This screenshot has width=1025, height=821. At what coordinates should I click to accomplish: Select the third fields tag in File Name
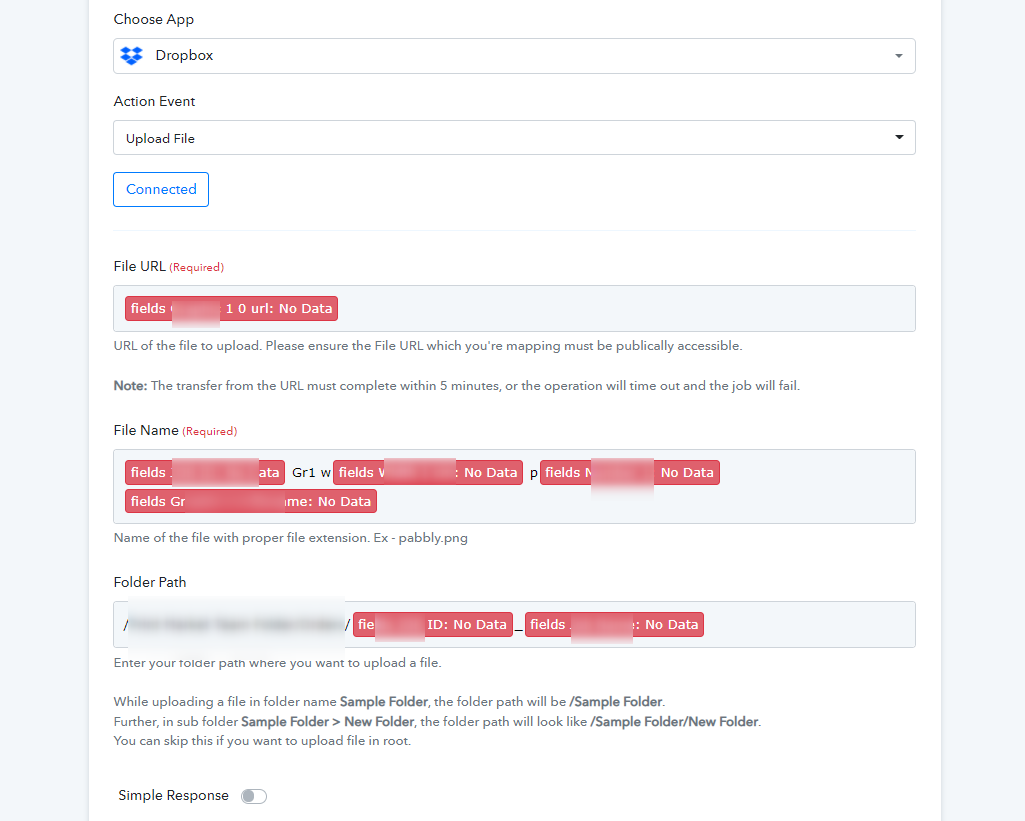[x=630, y=473]
